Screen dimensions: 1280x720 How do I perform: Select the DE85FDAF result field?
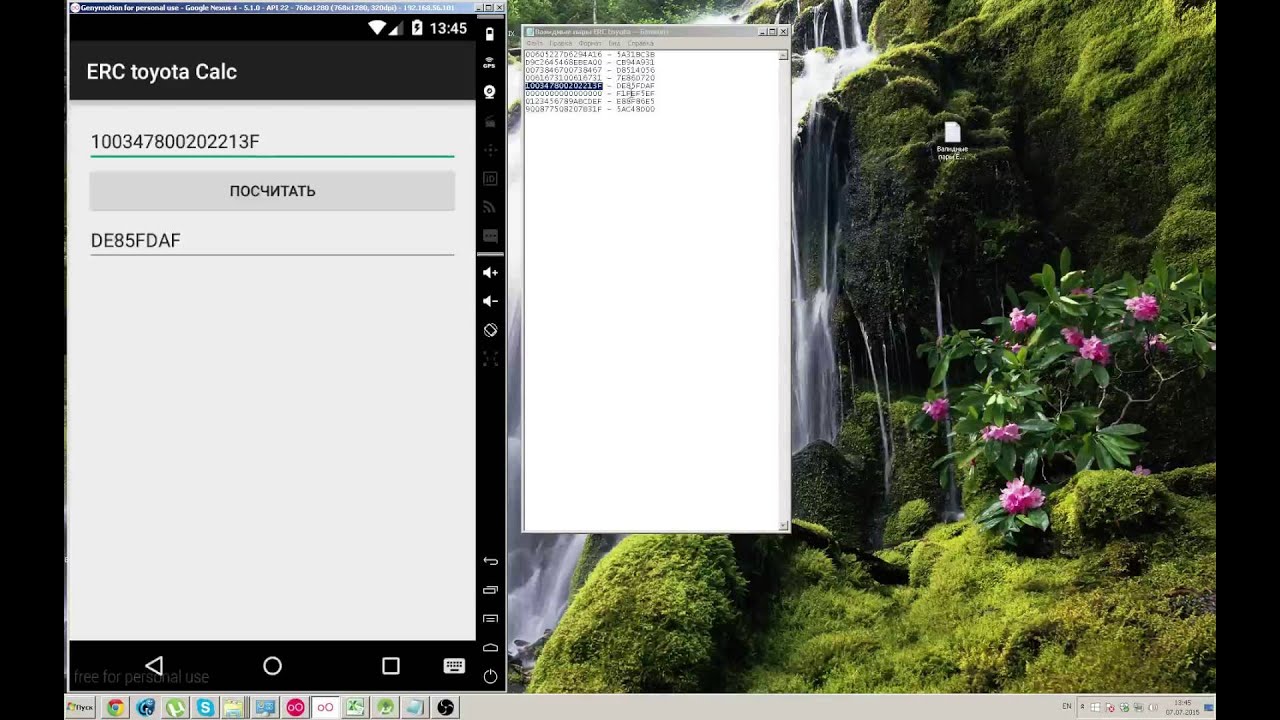(x=272, y=240)
